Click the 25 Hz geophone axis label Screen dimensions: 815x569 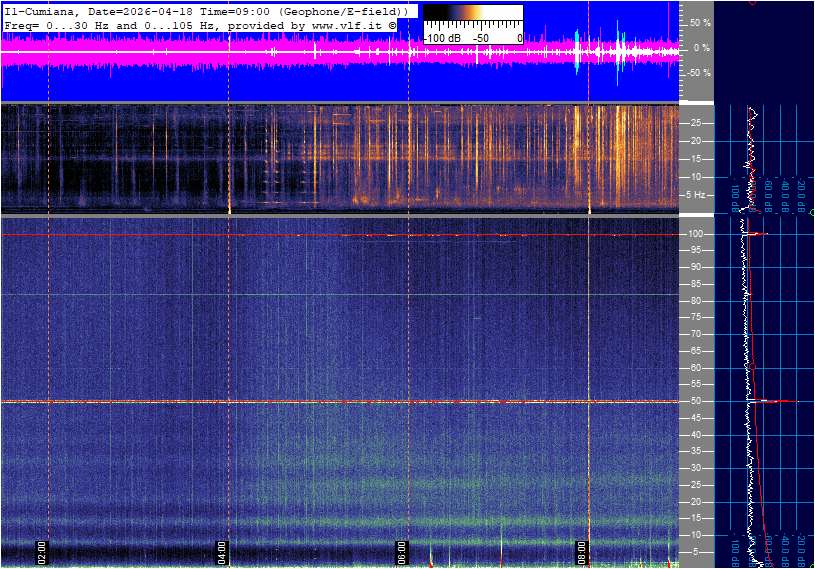pyautogui.click(x=694, y=123)
